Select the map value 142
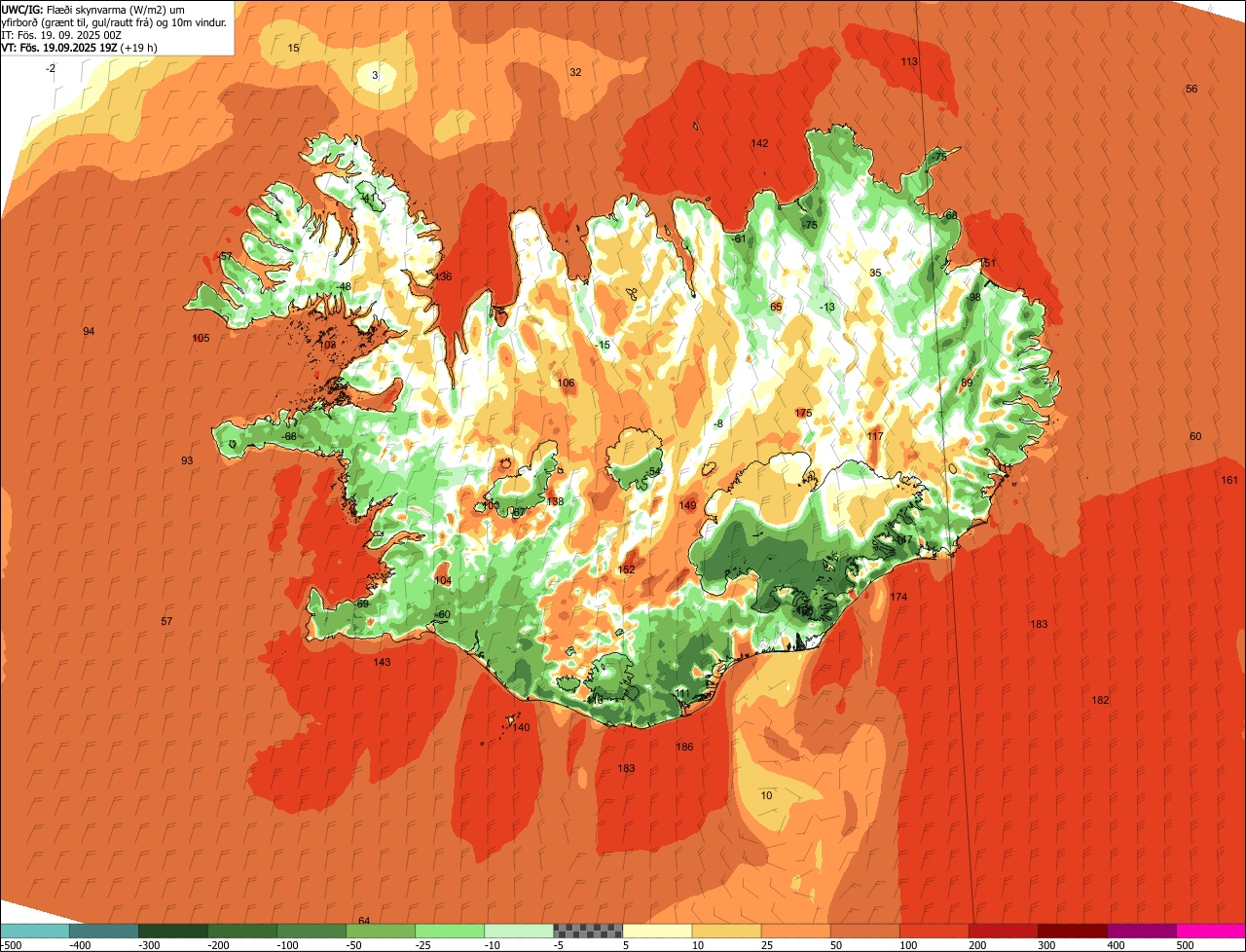The width and height of the screenshot is (1246, 952). tap(759, 144)
